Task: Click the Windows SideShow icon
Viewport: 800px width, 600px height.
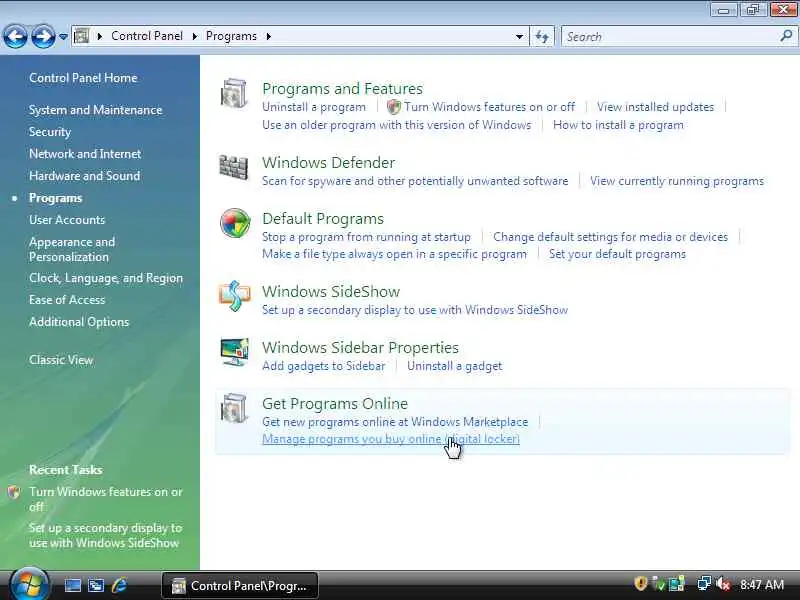Action: 235,296
